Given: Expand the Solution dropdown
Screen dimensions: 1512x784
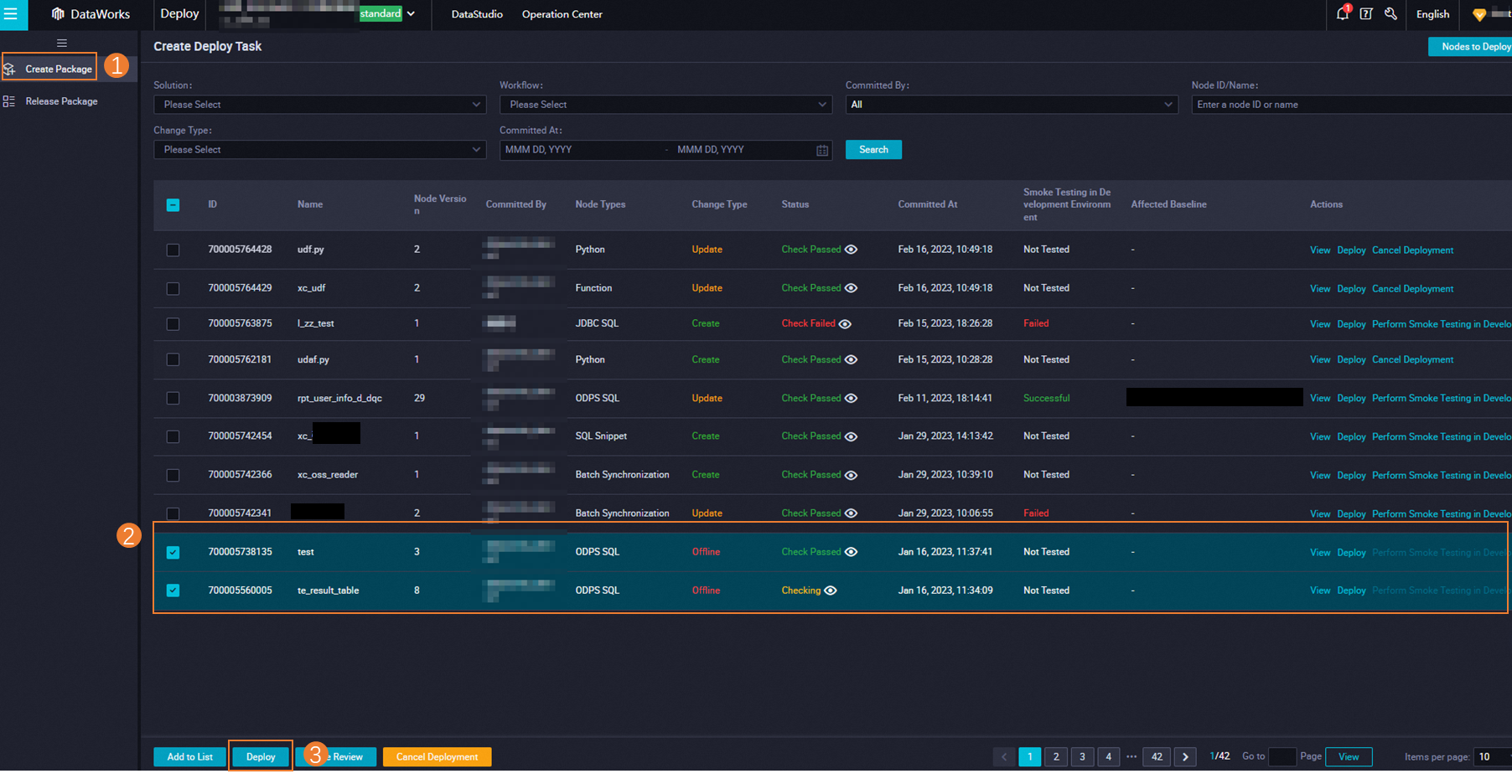Looking at the screenshot, I should coord(319,105).
